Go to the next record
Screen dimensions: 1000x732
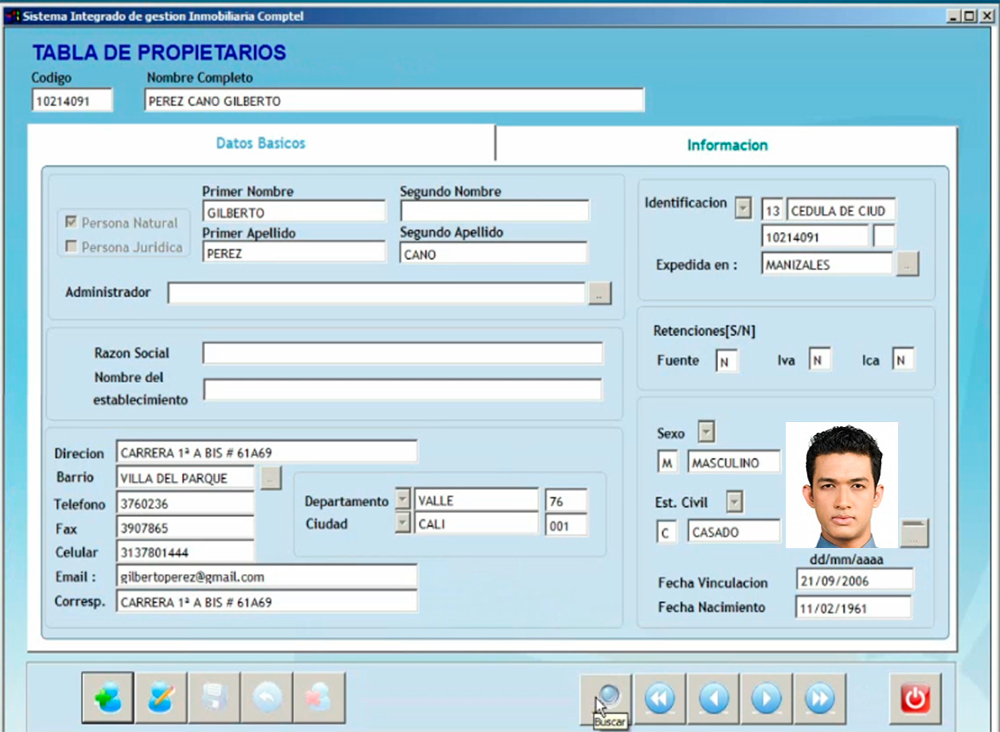click(x=766, y=698)
